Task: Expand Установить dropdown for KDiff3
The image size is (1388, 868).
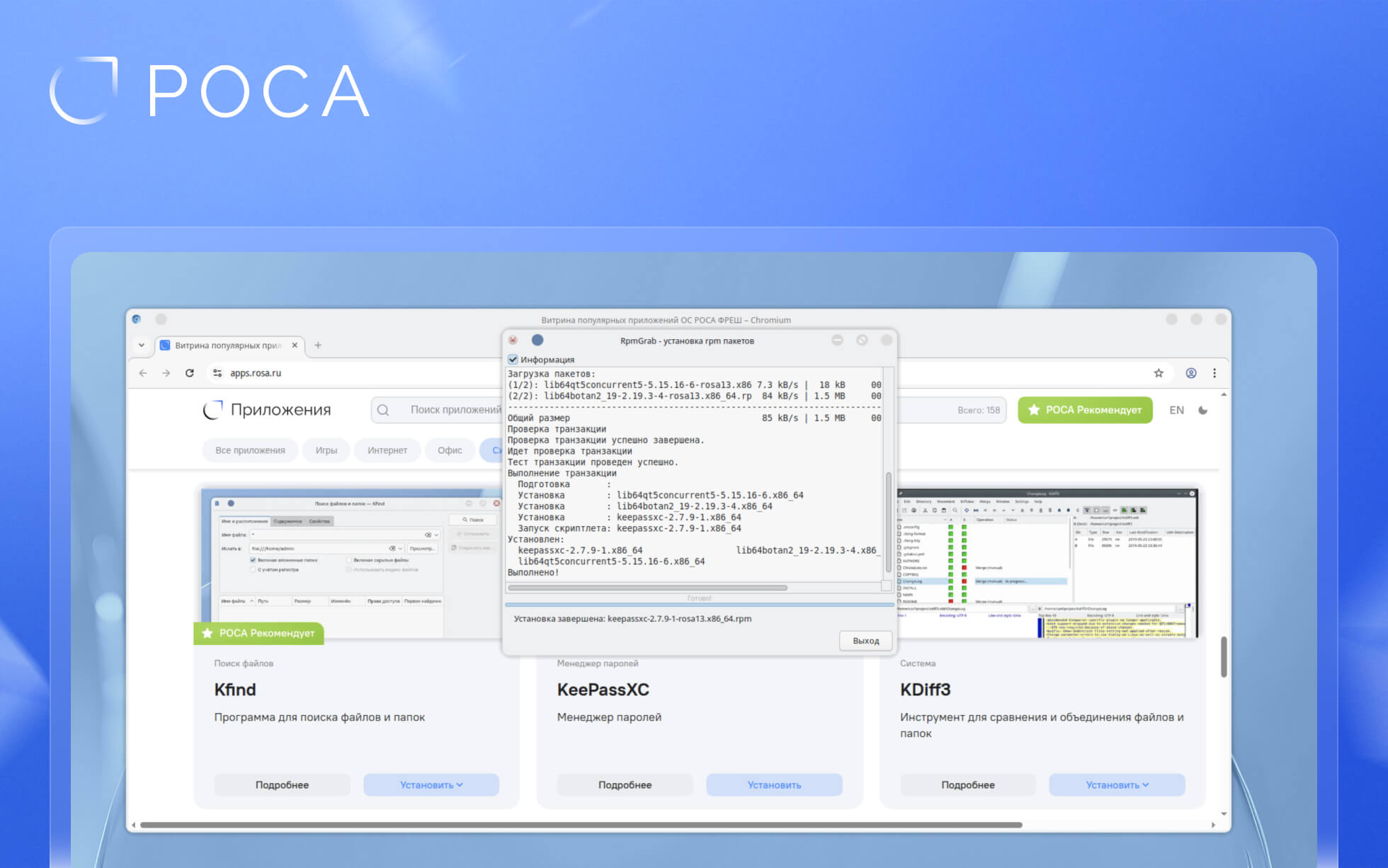Action: pos(1116,784)
